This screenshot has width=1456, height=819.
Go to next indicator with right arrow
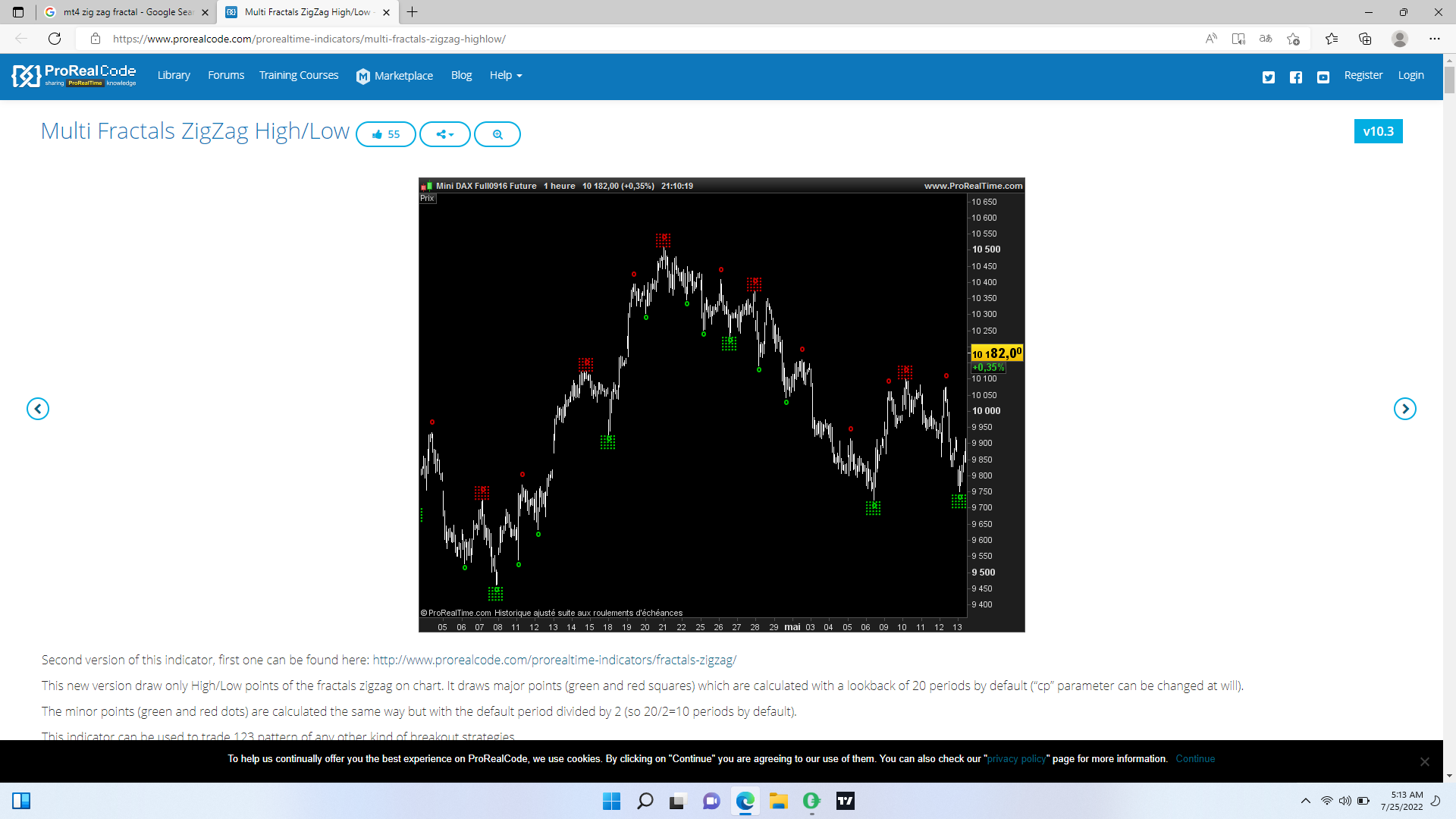point(1404,409)
